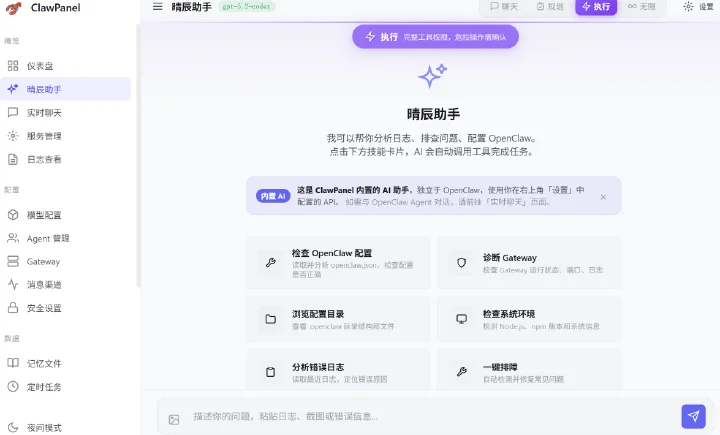Open 记忆文件 book icon

[13, 363]
